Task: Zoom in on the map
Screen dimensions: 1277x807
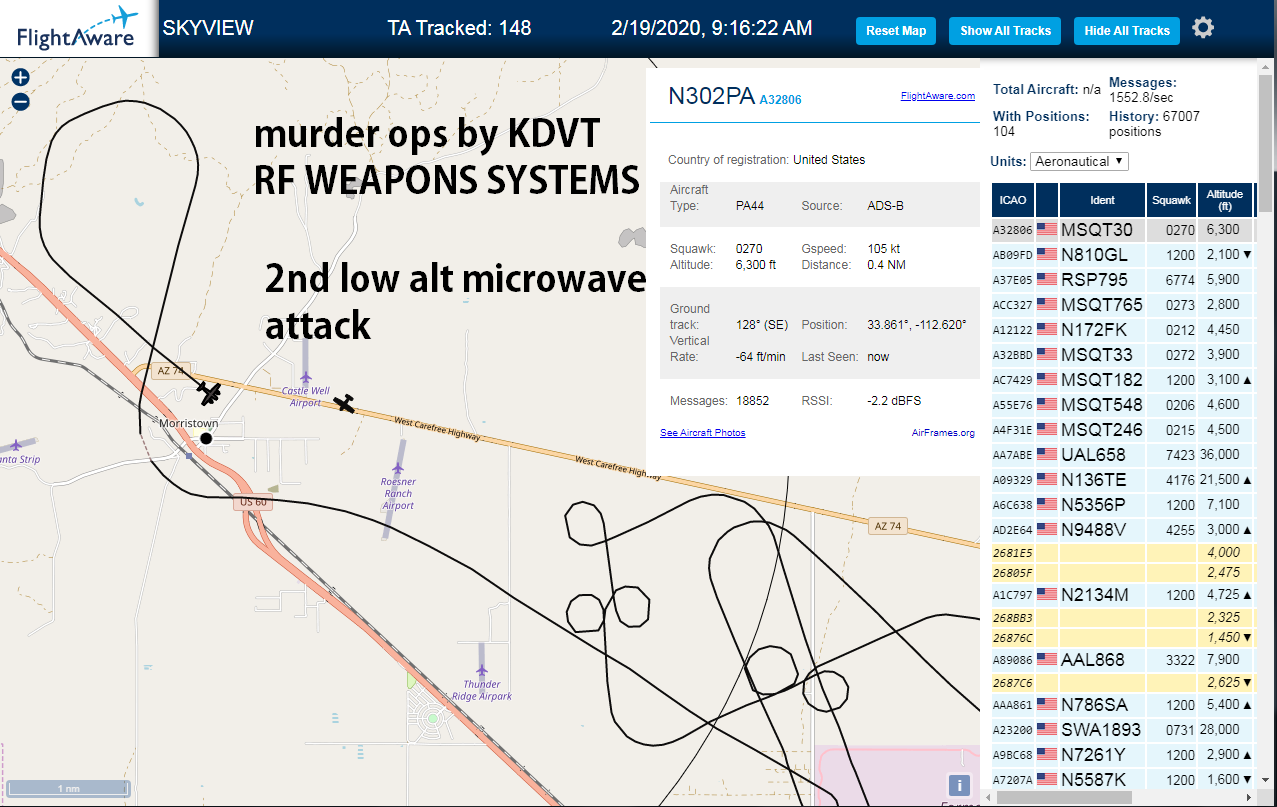Action: (x=20, y=77)
